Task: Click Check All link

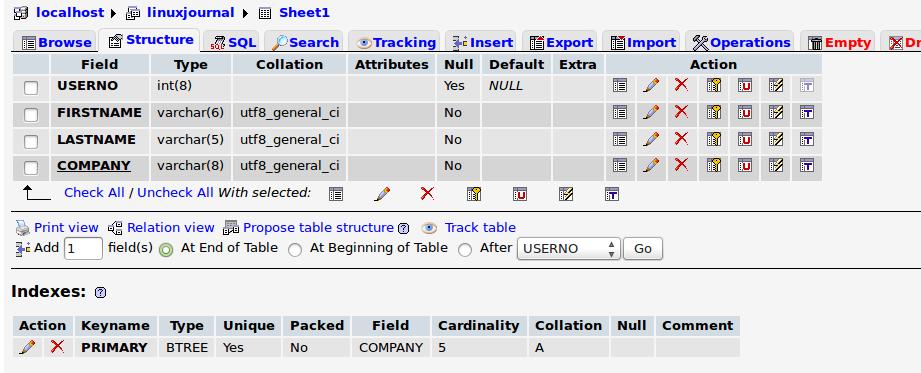Action: [x=94, y=193]
